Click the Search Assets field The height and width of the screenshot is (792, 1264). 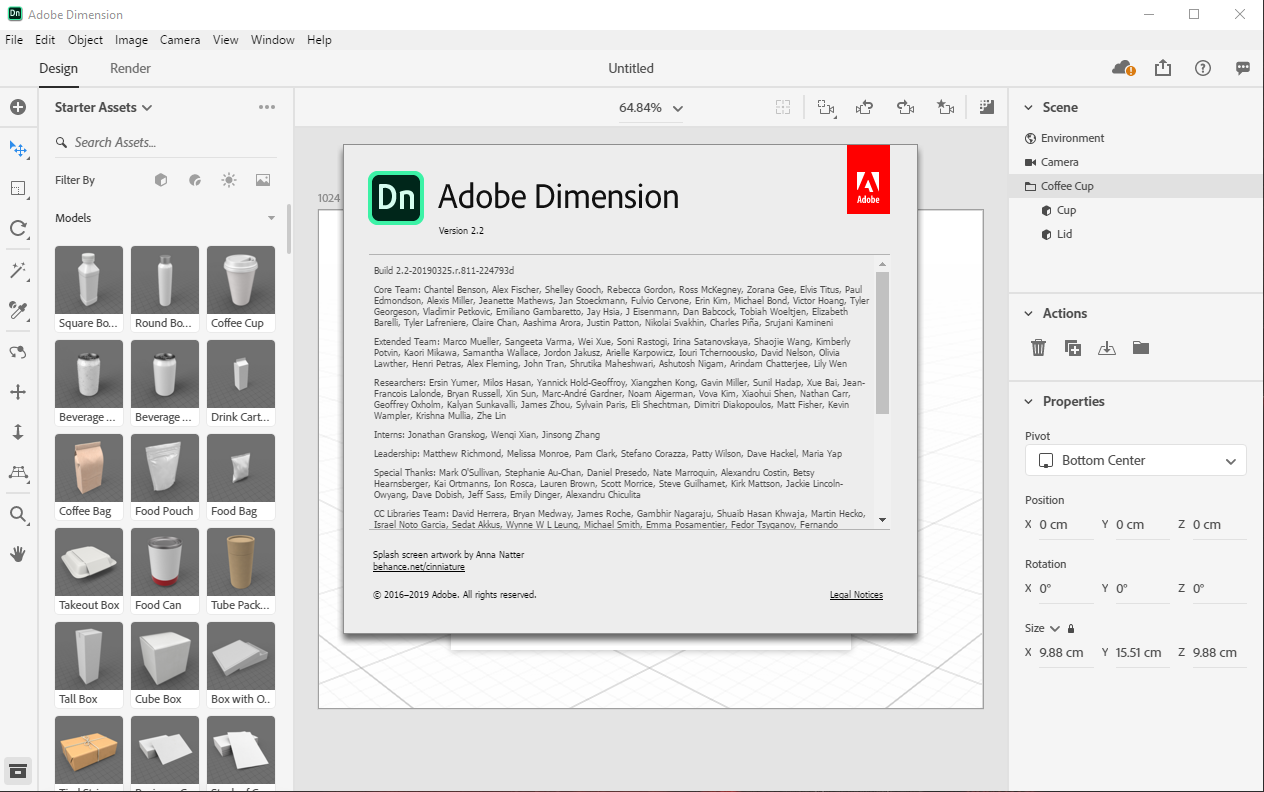point(165,142)
